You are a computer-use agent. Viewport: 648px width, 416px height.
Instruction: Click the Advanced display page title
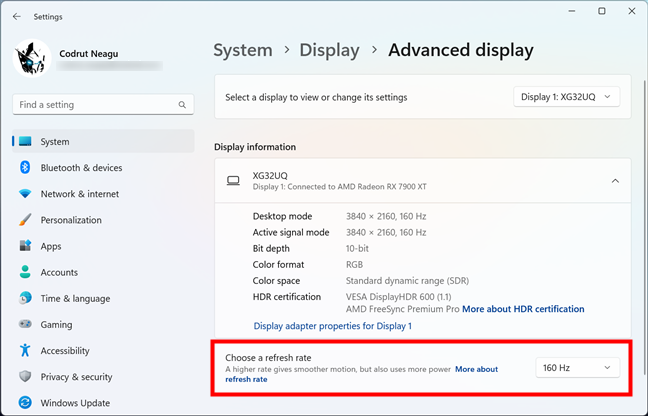[x=461, y=50]
